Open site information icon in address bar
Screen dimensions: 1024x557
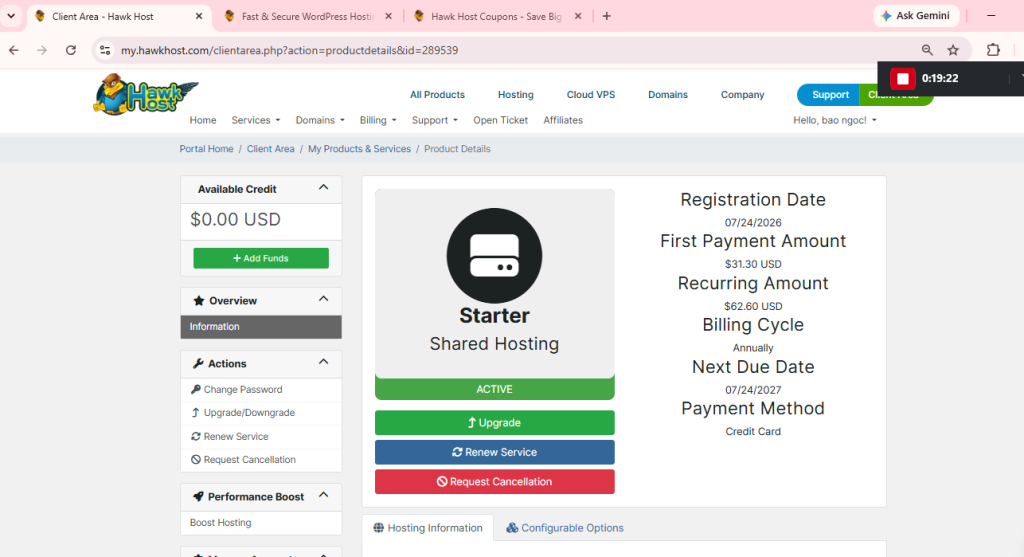(x=105, y=50)
